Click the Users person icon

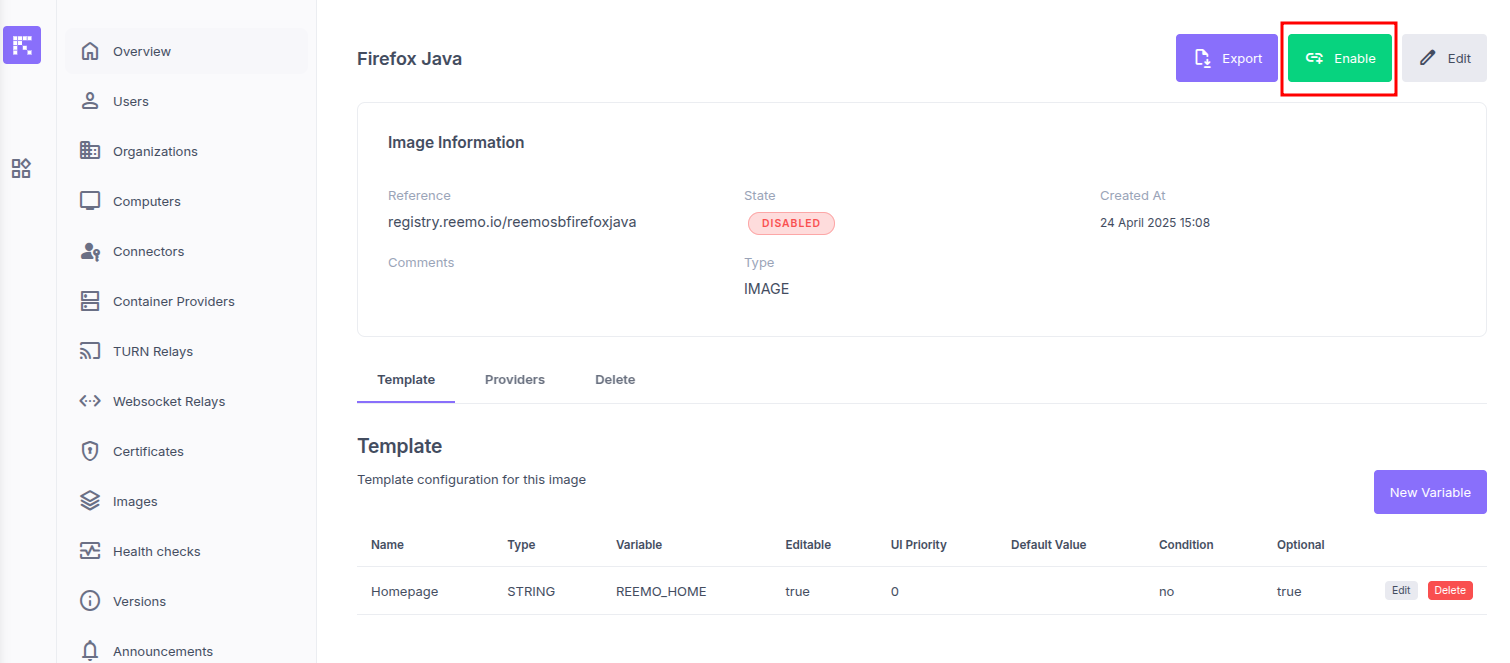pyautogui.click(x=90, y=101)
